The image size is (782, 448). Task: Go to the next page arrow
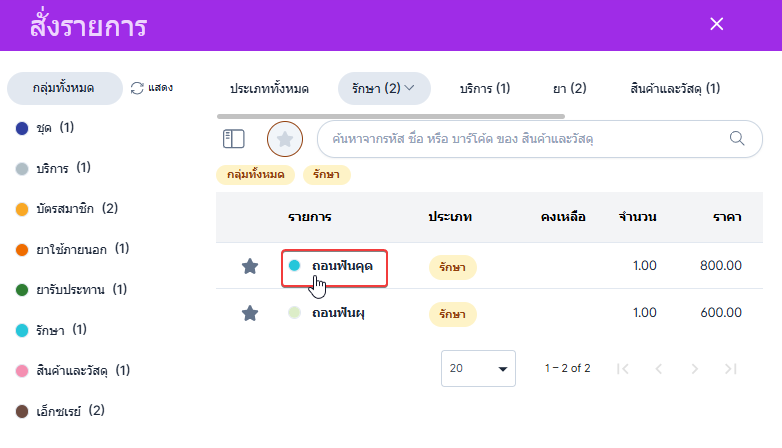(695, 368)
